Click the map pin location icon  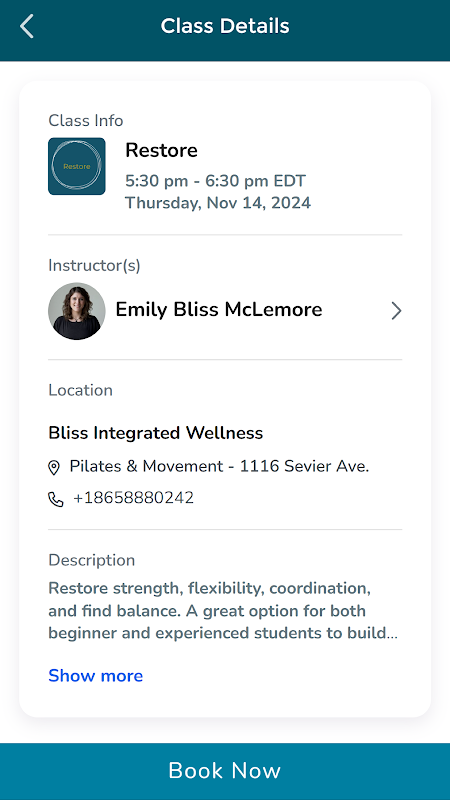(54, 467)
